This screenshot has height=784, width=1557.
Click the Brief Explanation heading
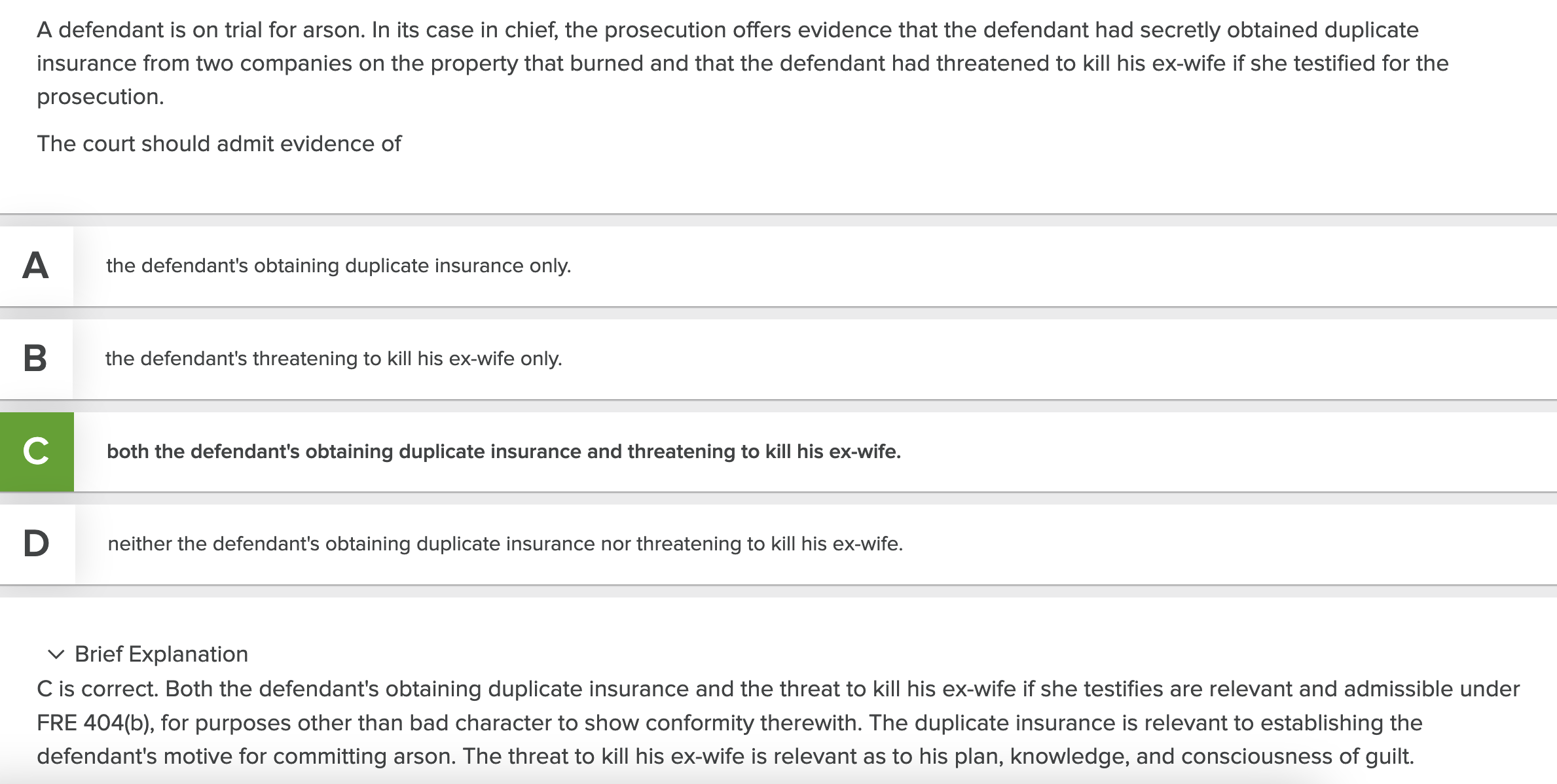(x=161, y=654)
